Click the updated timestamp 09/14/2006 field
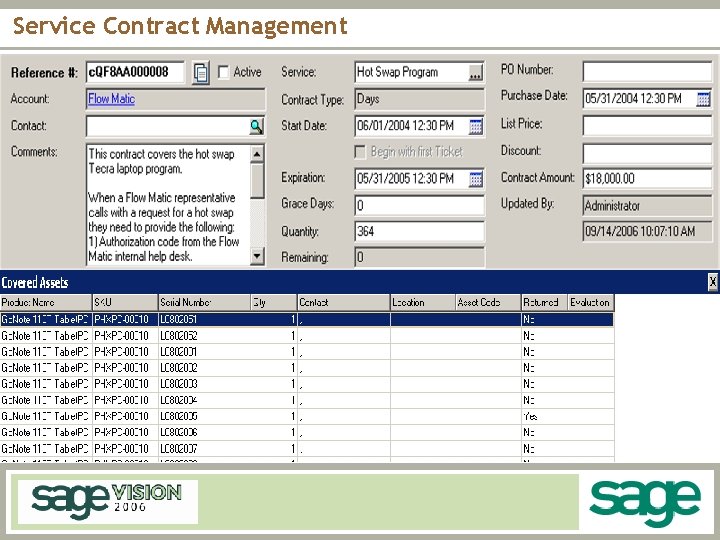 pyautogui.click(x=647, y=231)
